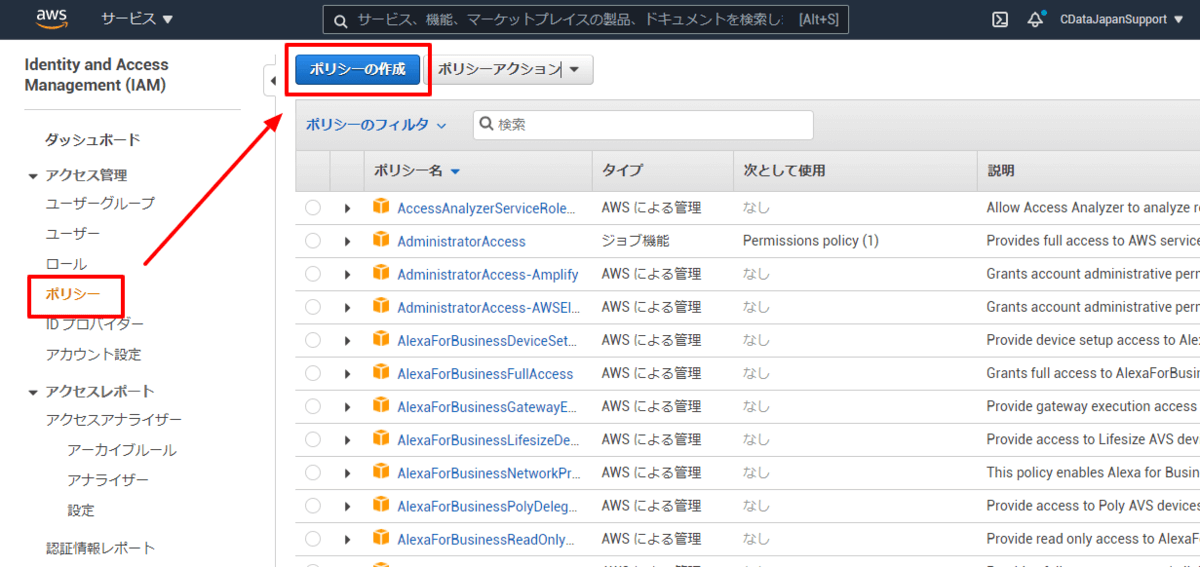1200x567 pixels.
Task: Click policy box icon for AccessAnalyzerServiceRole
Action: pos(380,207)
